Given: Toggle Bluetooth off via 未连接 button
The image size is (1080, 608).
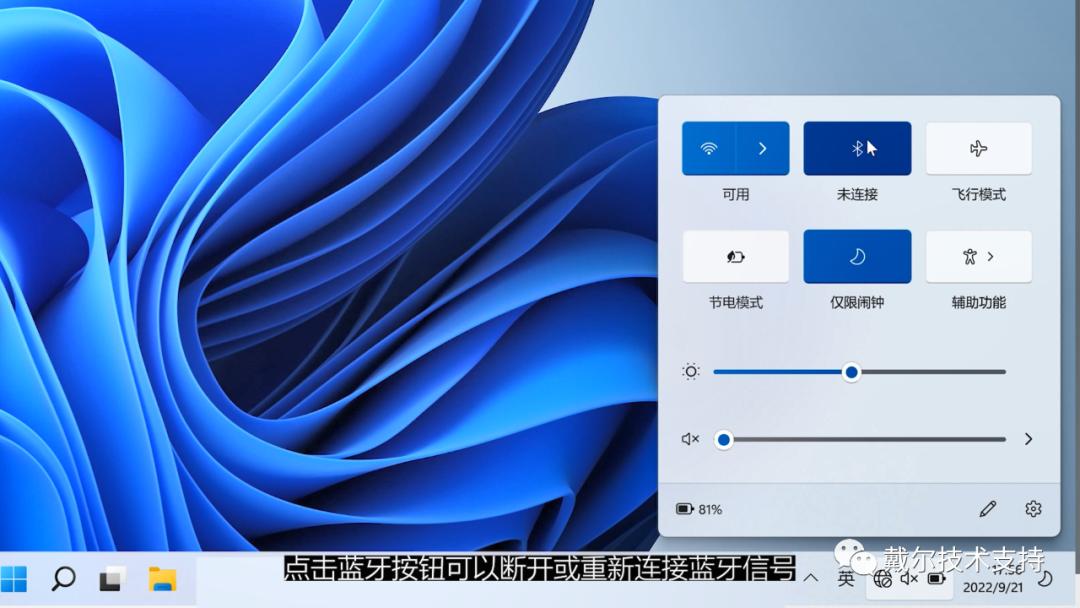Looking at the screenshot, I should pos(856,147).
